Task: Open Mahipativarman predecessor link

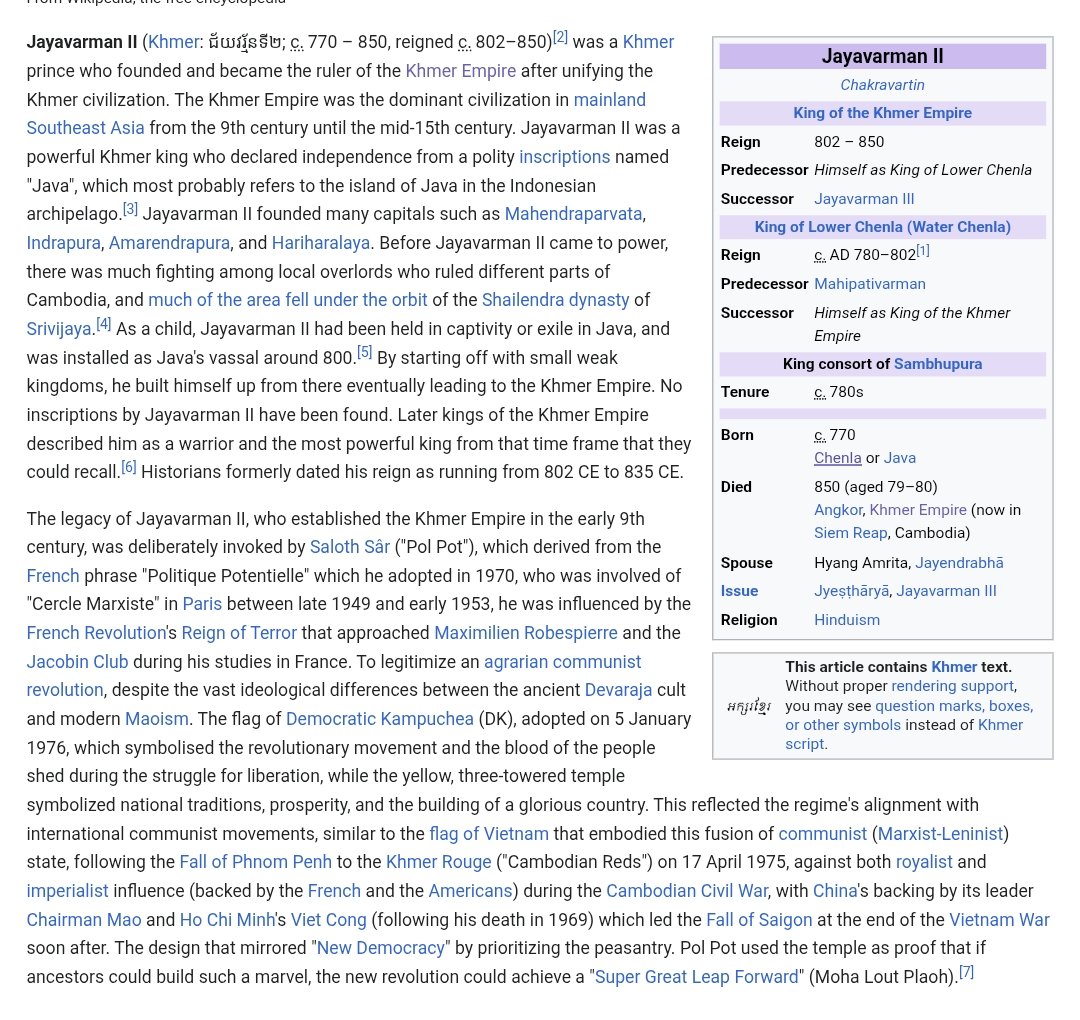Action: [870, 284]
